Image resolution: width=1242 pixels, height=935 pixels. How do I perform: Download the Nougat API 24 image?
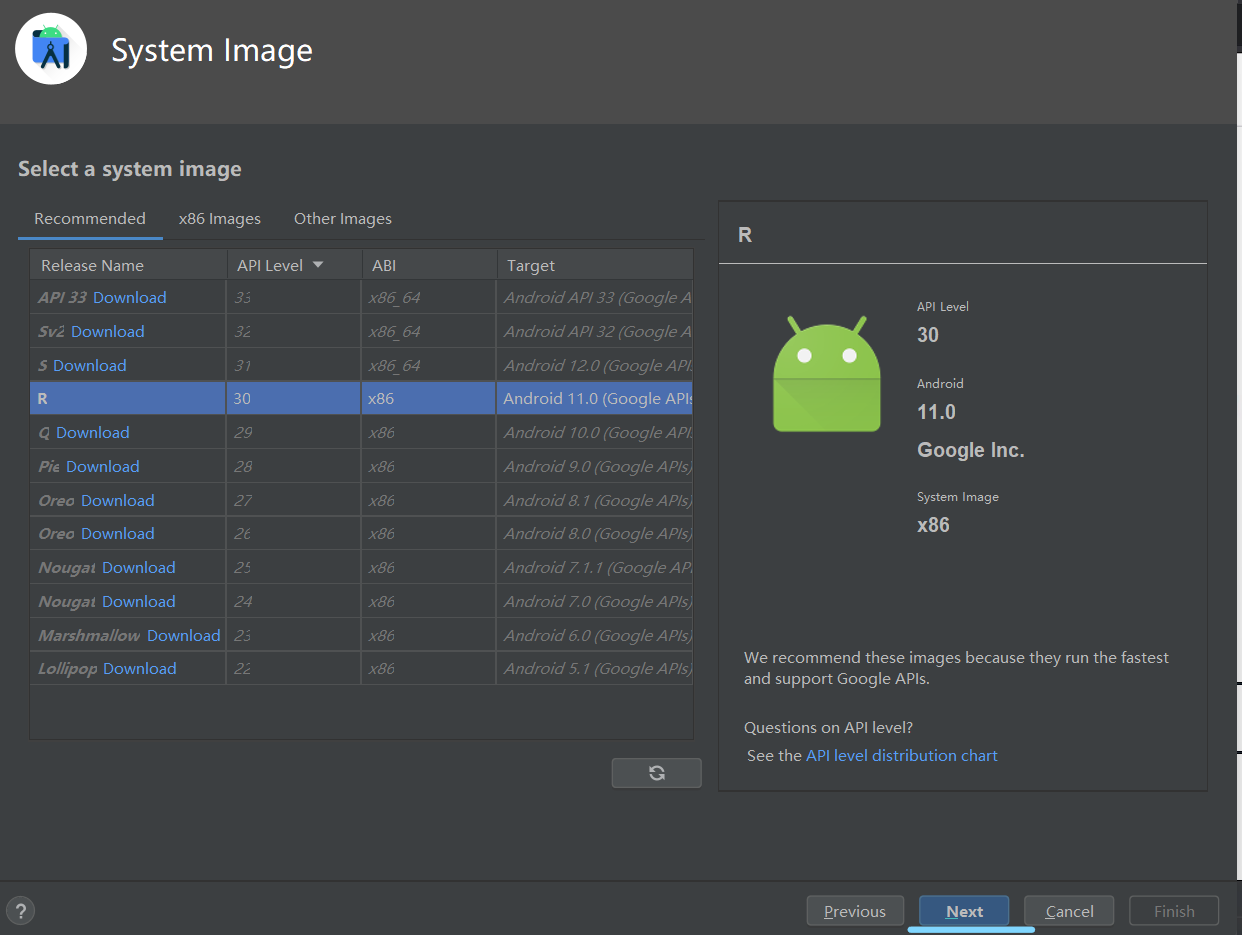139,601
